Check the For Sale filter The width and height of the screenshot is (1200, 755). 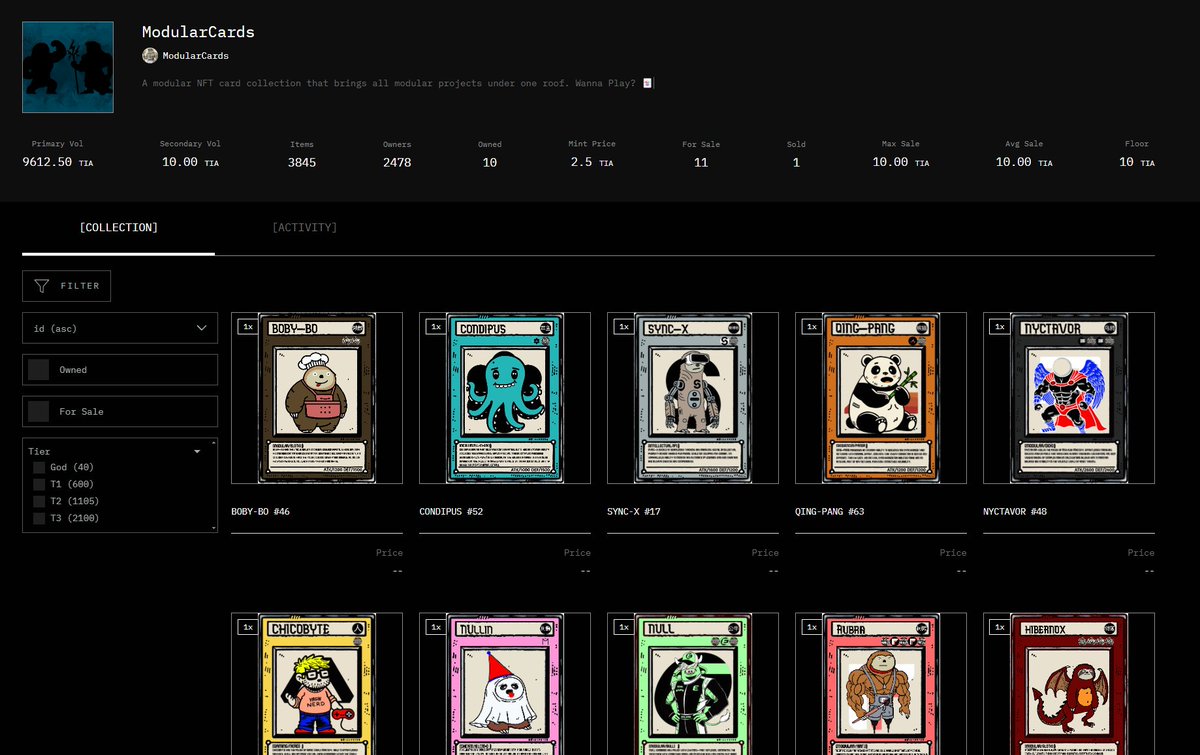(x=38, y=411)
